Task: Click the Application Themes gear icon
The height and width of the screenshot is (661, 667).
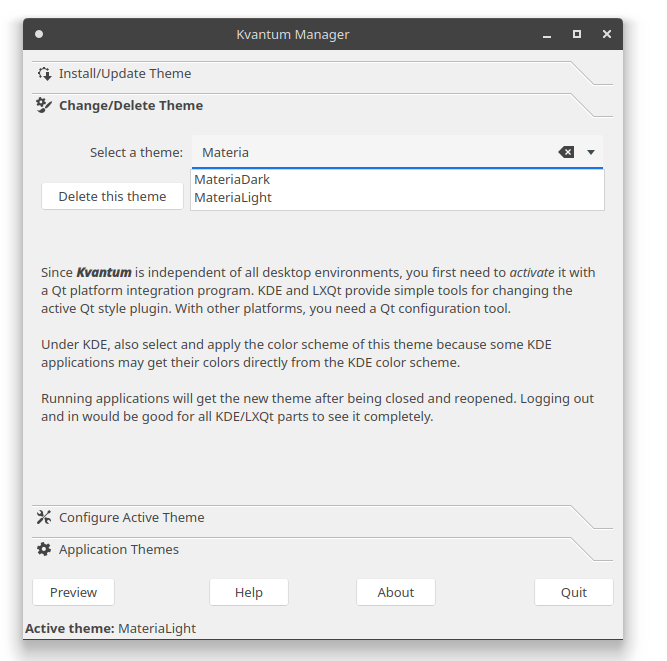Action: pos(44,549)
